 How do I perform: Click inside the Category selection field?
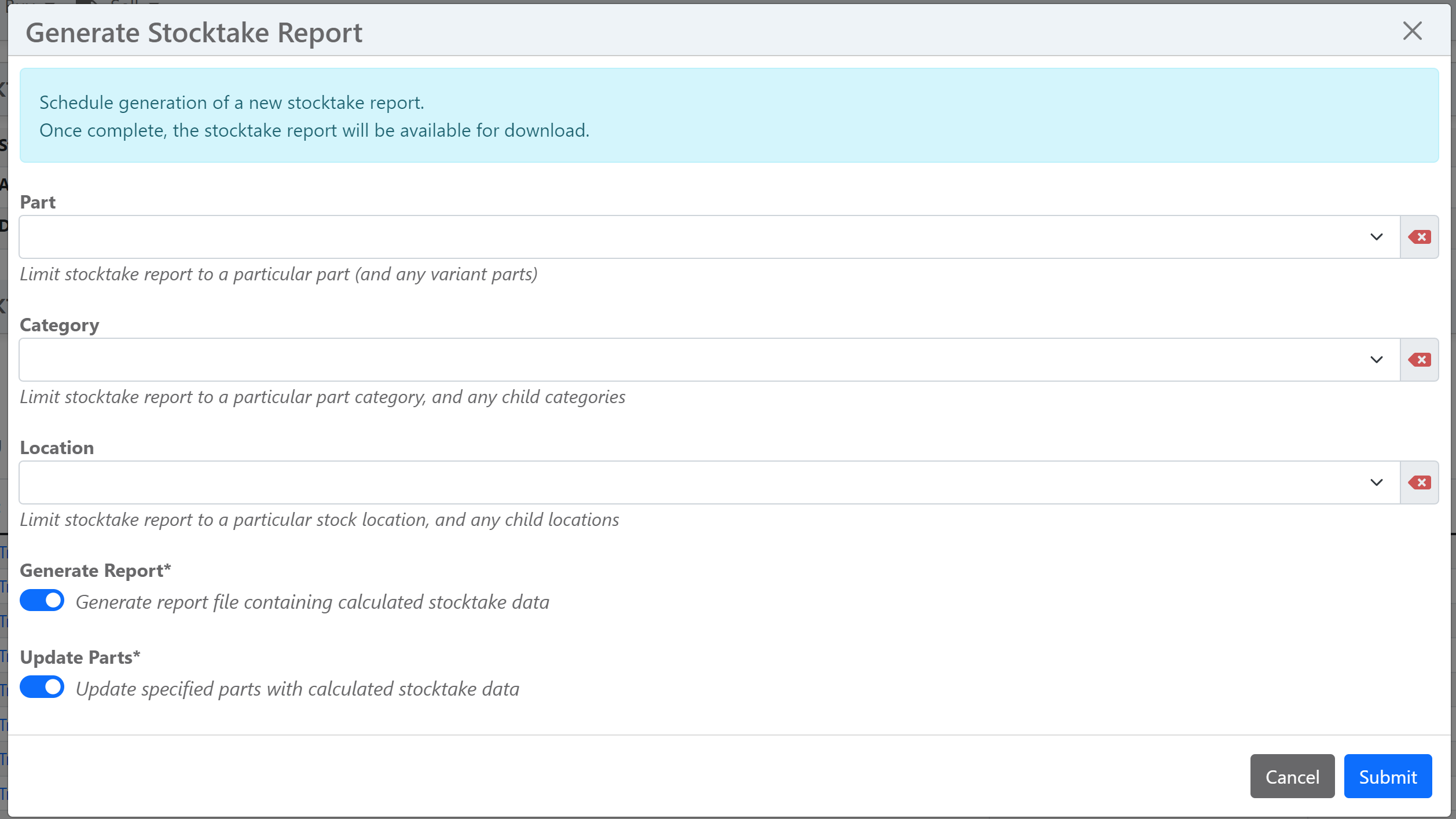coord(689,360)
